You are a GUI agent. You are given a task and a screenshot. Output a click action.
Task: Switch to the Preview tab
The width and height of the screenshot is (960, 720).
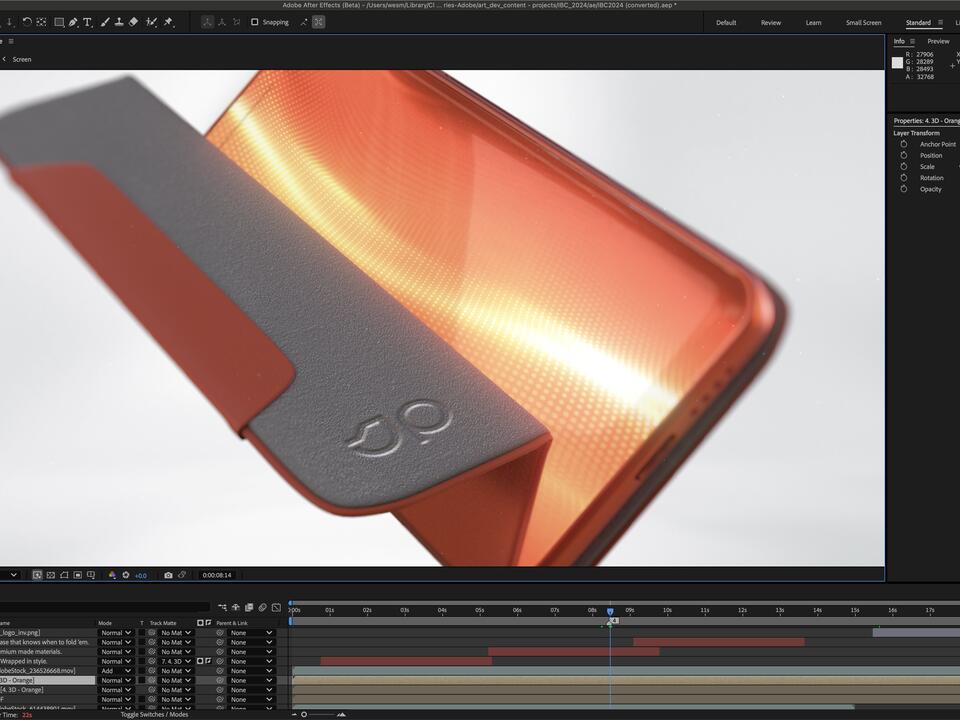(938, 41)
